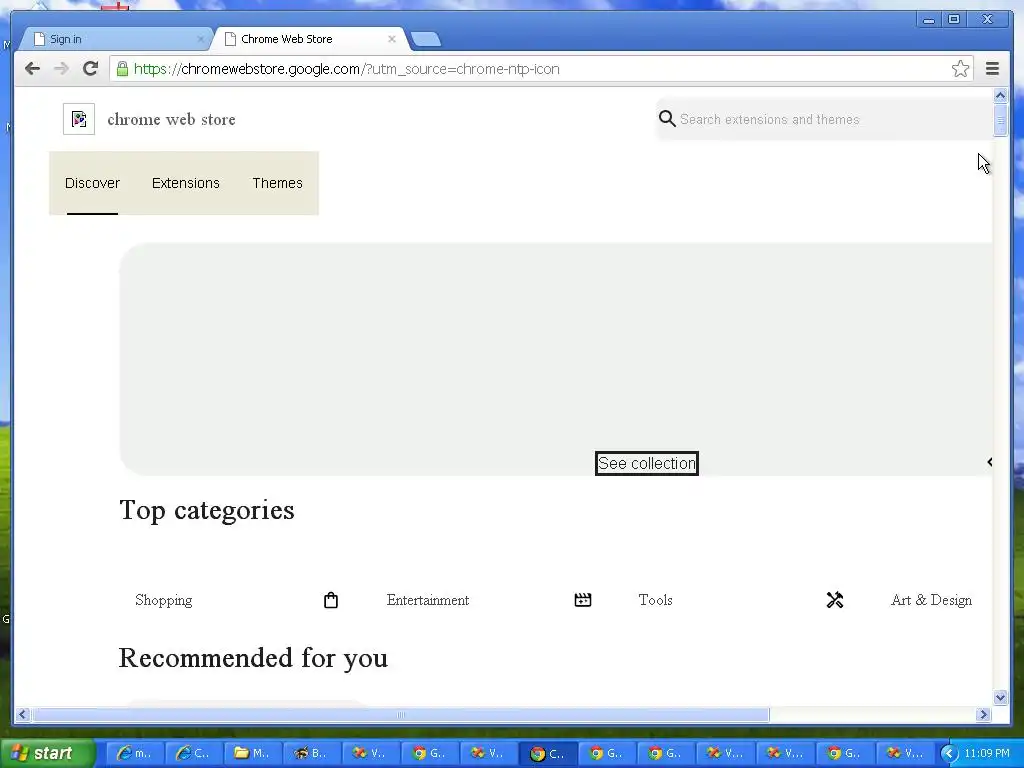Image resolution: width=1024 pixels, height=768 pixels.
Task: Restore down the Chrome window
Action: [x=954, y=20]
